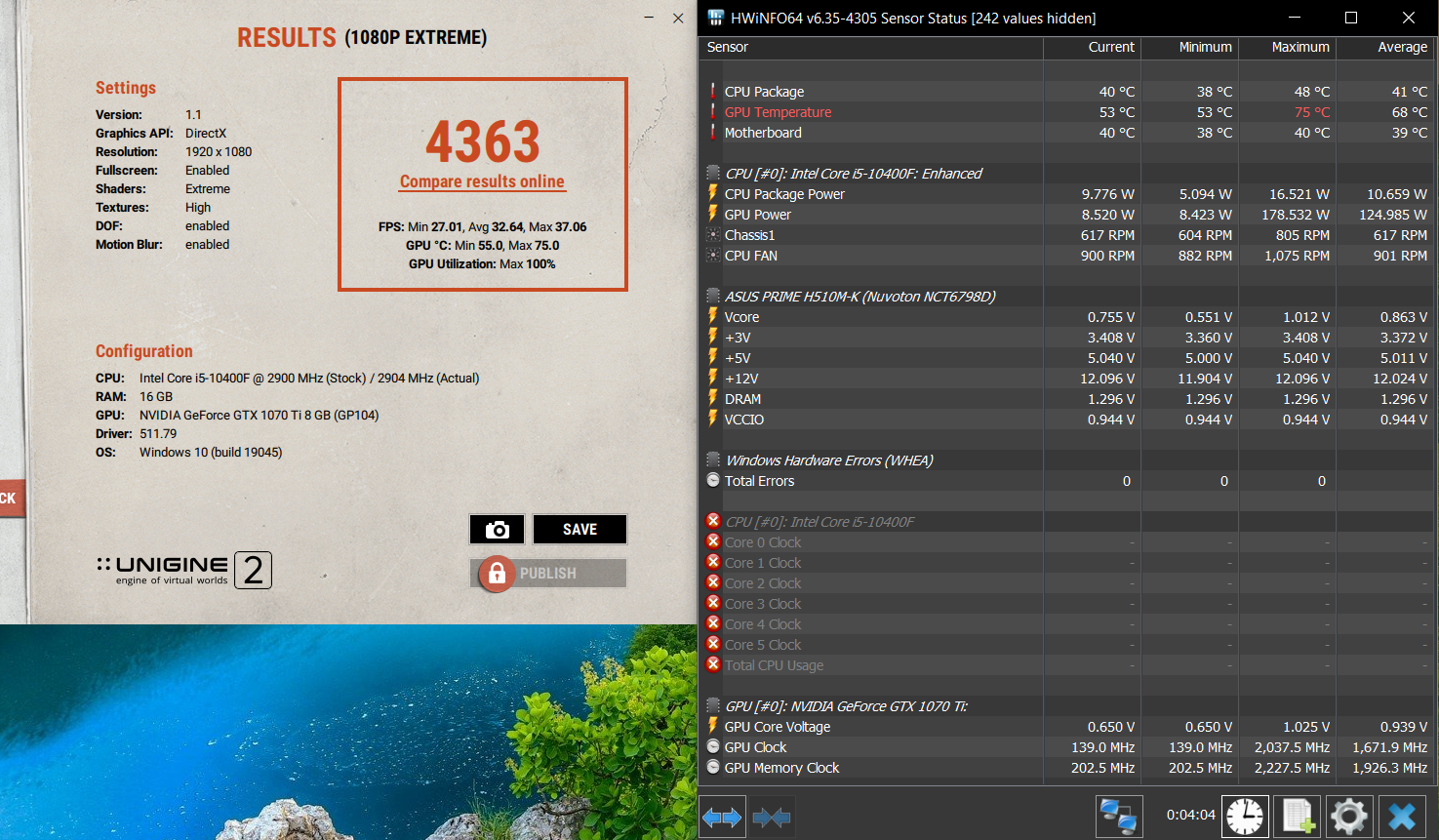Click the 1920 x 1080 resolution value

click(219, 152)
